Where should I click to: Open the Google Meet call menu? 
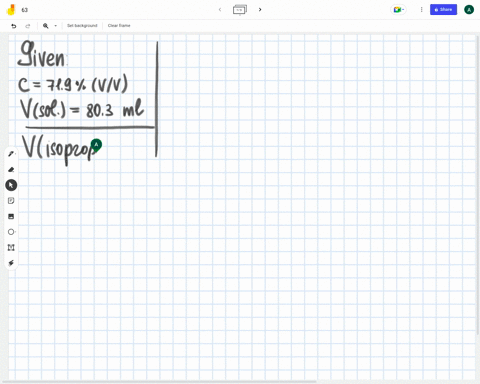click(x=398, y=10)
